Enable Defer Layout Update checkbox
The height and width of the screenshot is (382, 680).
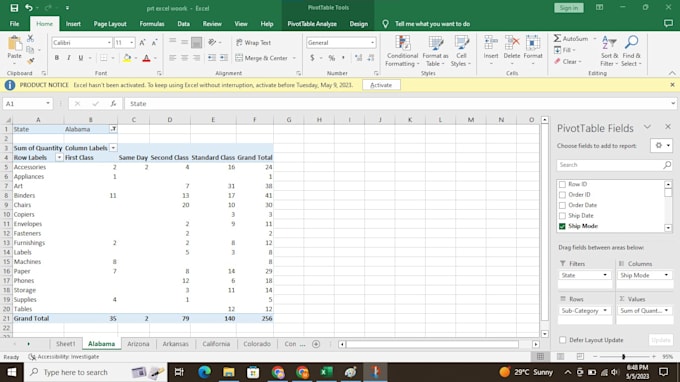coord(562,340)
